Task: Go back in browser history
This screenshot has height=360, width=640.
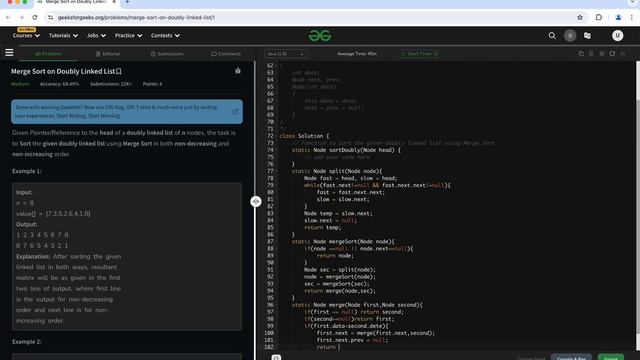Action: point(9,18)
